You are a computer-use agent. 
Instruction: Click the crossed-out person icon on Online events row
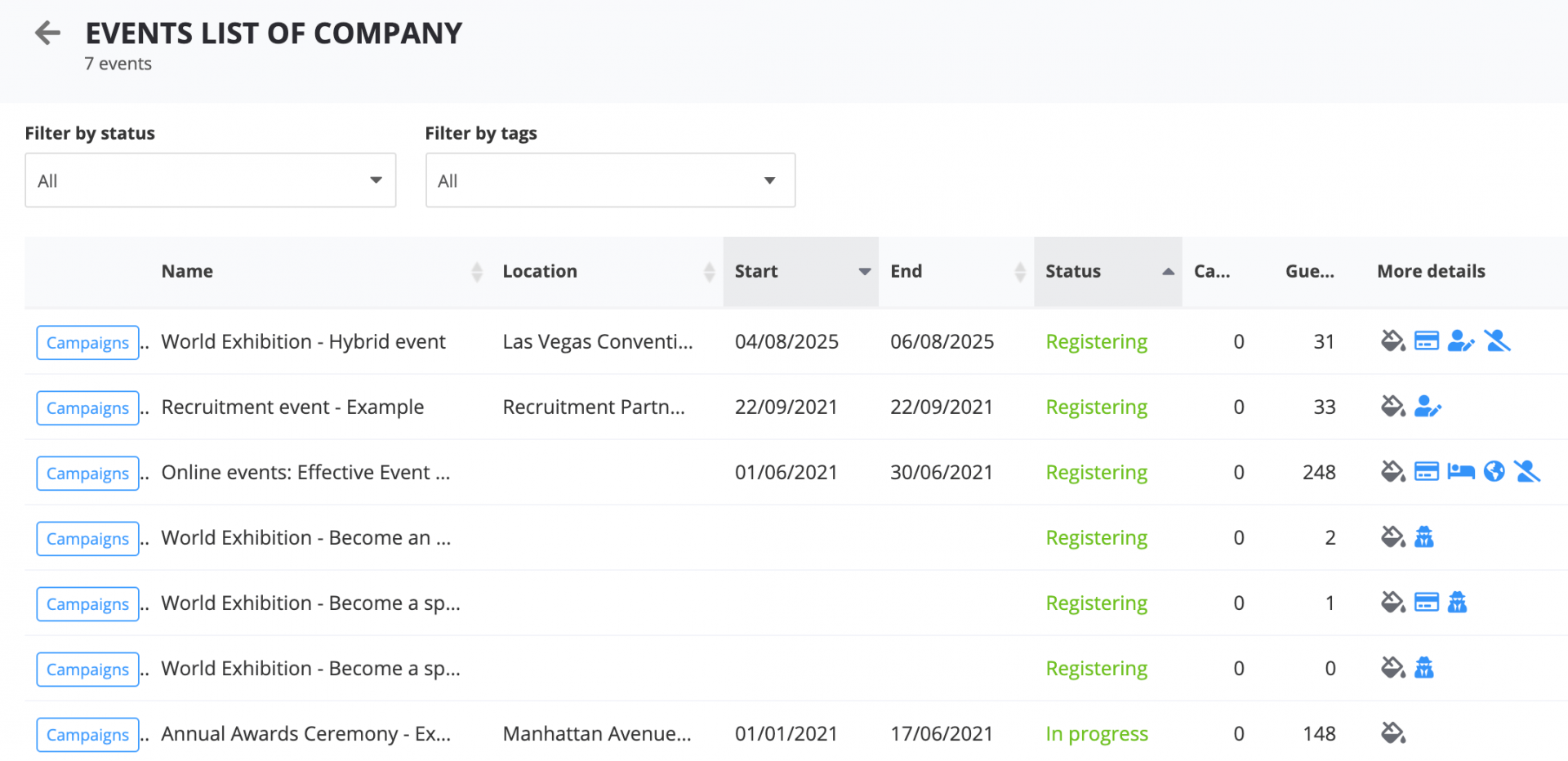[1526, 472]
